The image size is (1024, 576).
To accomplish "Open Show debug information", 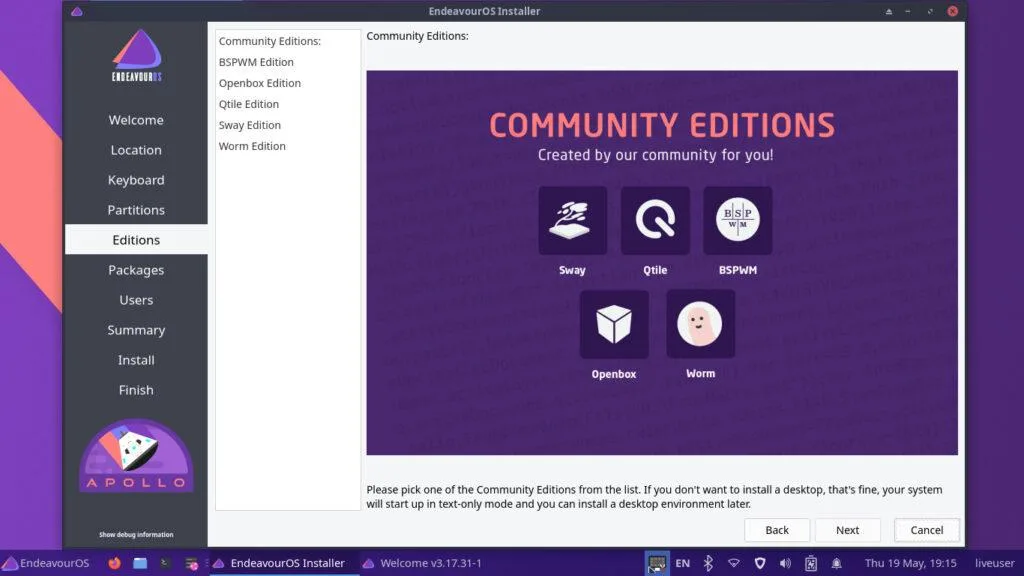I will tap(135, 534).
